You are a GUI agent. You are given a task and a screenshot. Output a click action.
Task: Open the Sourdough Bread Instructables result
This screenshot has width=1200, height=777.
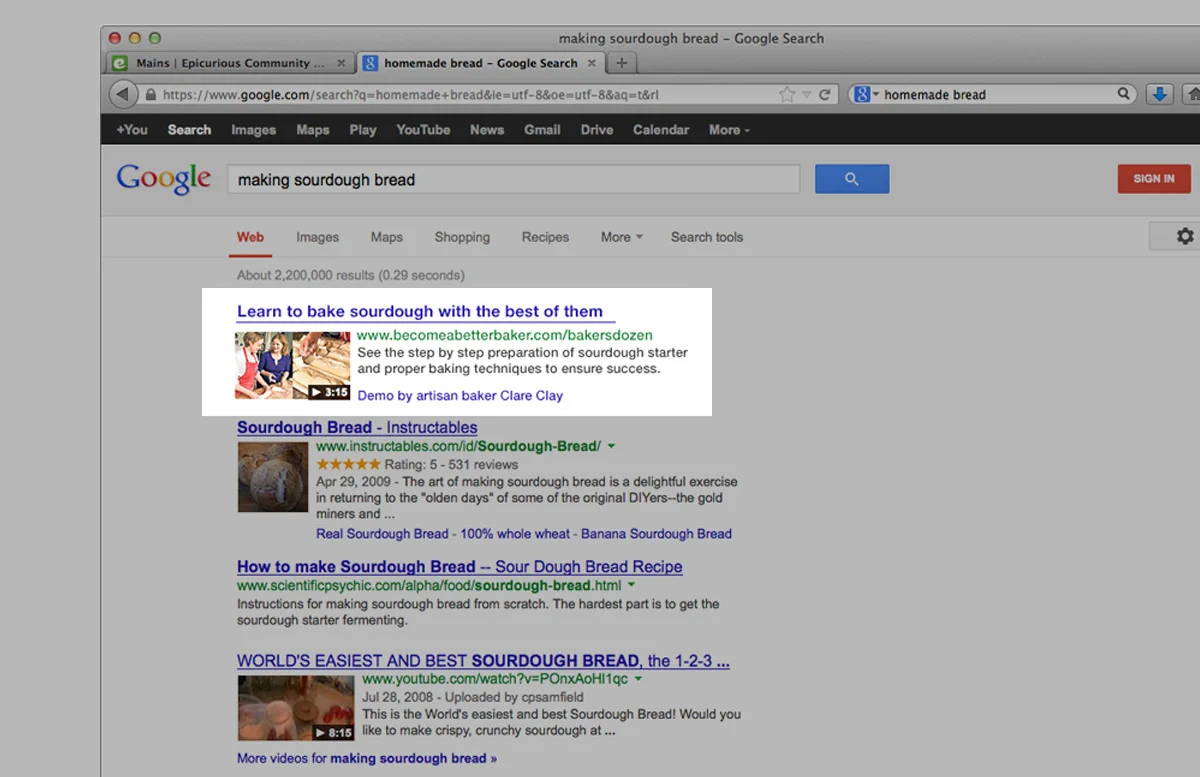pyautogui.click(x=356, y=427)
